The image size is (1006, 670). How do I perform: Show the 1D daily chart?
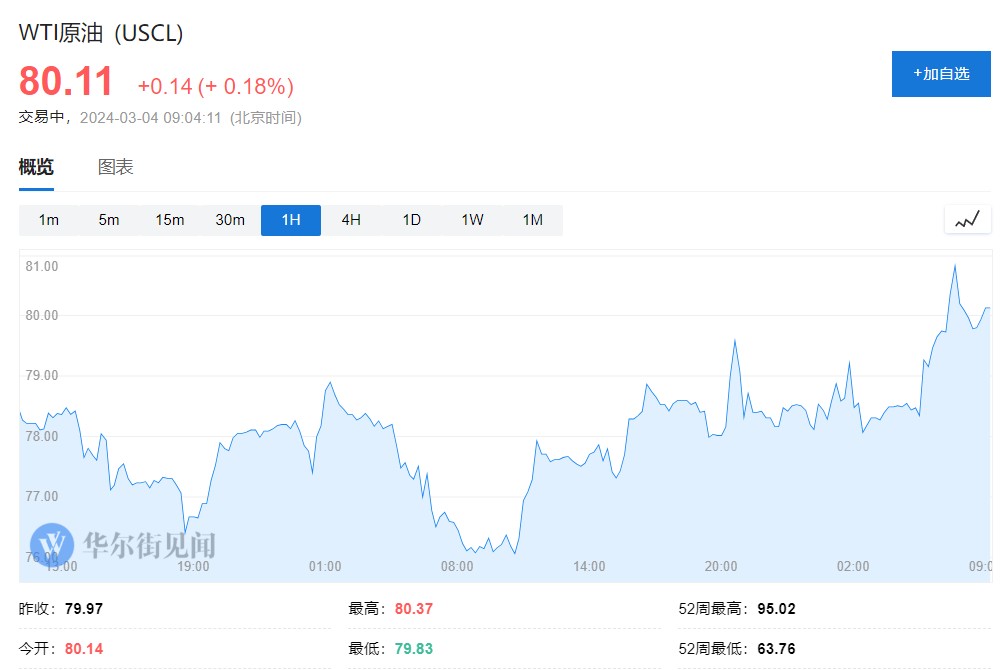click(x=411, y=220)
